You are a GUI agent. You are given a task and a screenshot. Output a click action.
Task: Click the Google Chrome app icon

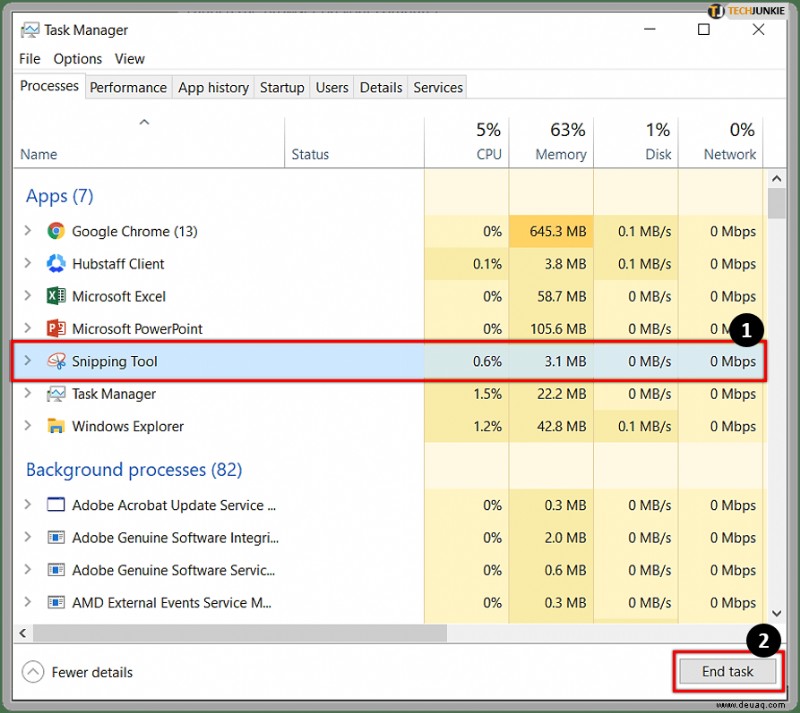tap(56, 231)
